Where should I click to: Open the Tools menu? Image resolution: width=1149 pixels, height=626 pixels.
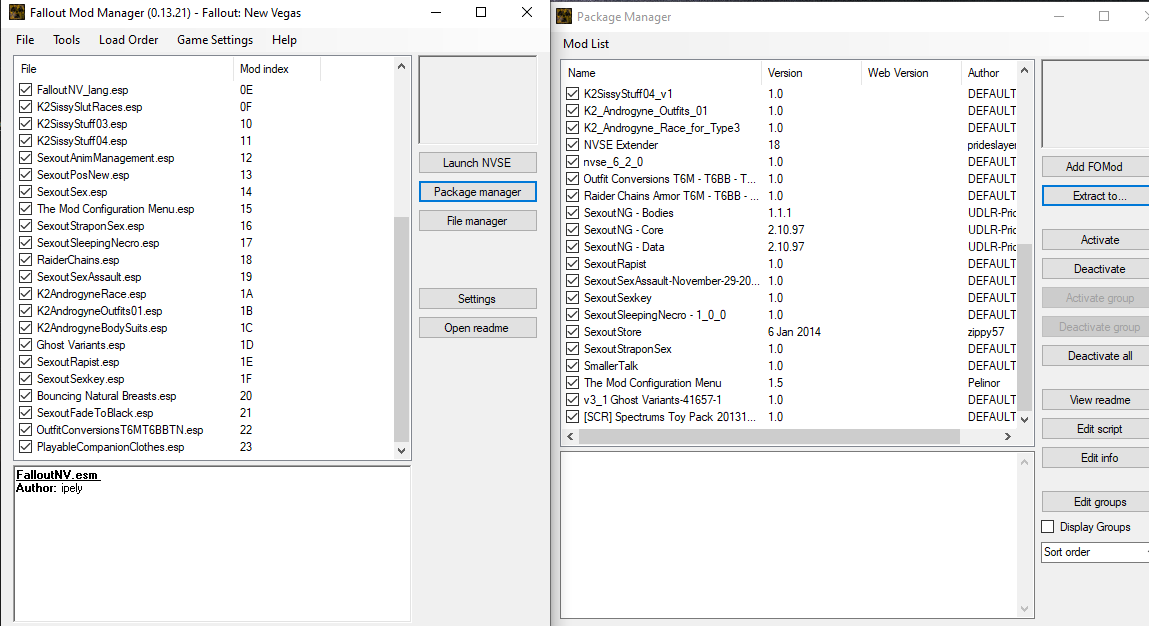pos(66,40)
